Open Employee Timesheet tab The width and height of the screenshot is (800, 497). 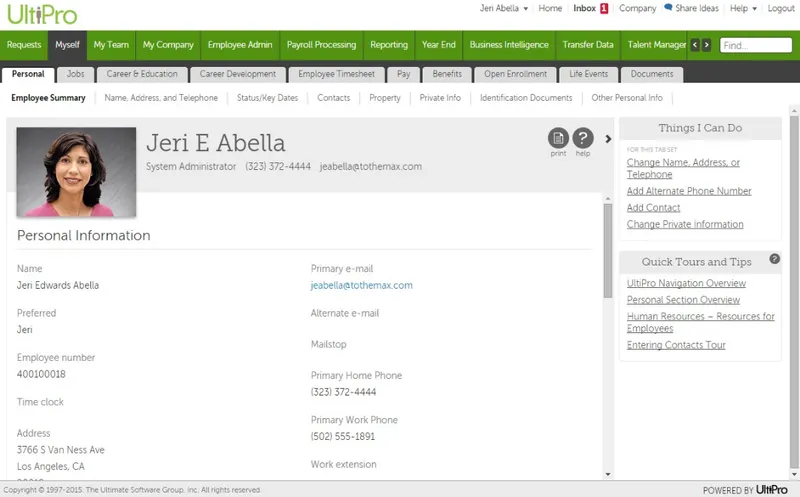[x=337, y=74]
